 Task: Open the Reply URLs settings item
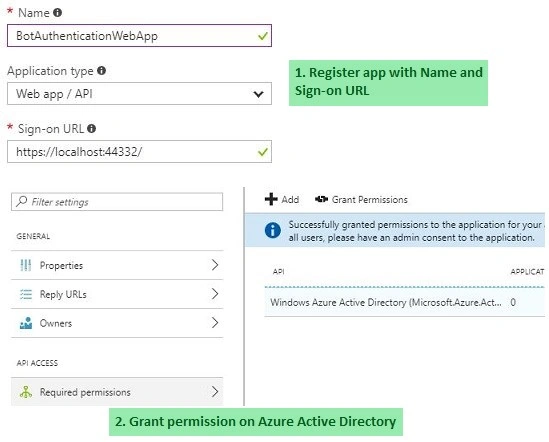tap(117, 294)
